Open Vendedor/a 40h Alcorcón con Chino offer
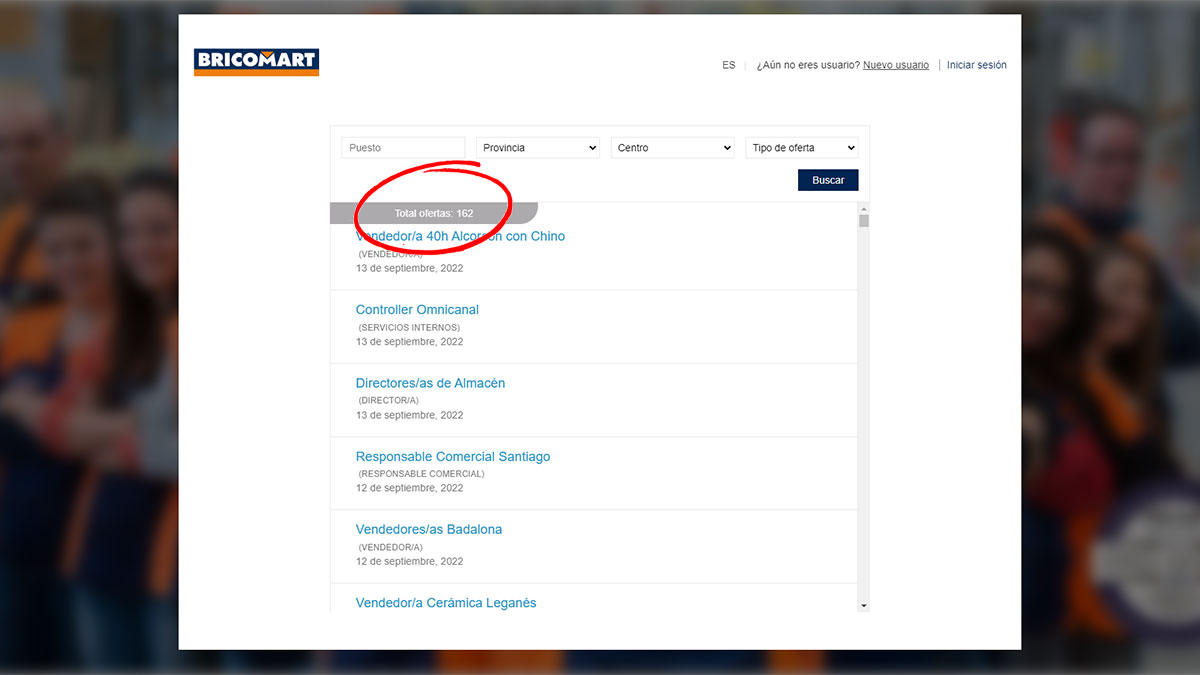Image resolution: width=1200 pixels, height=675 pixels. [x=460, y=237]
